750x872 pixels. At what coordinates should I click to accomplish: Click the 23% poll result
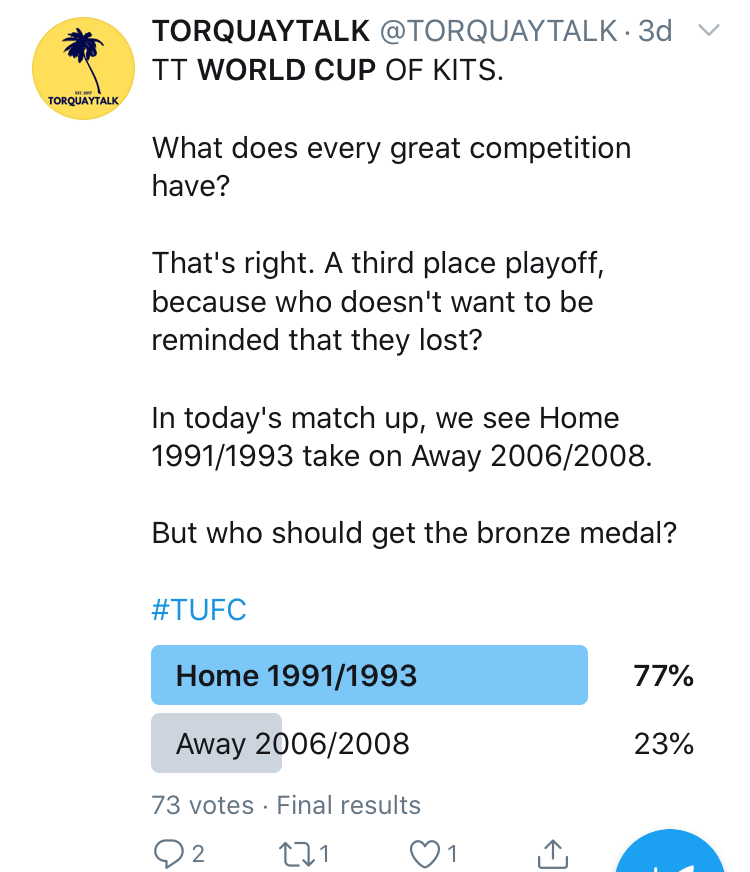[663, 744]
